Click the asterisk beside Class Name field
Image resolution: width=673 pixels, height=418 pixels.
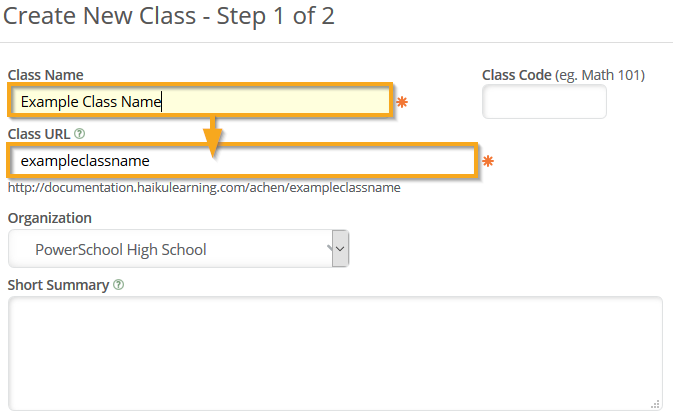[402, 102]
